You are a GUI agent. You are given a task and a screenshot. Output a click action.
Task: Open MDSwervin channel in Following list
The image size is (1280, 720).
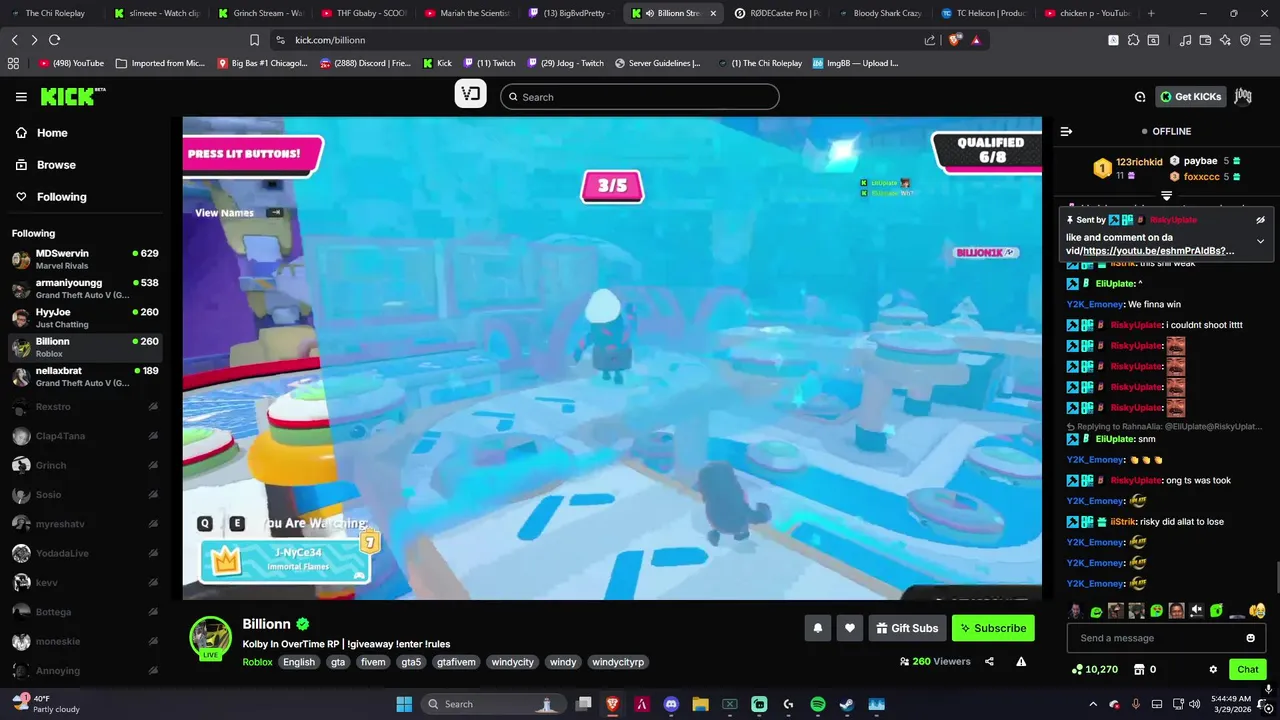[85, 259]
